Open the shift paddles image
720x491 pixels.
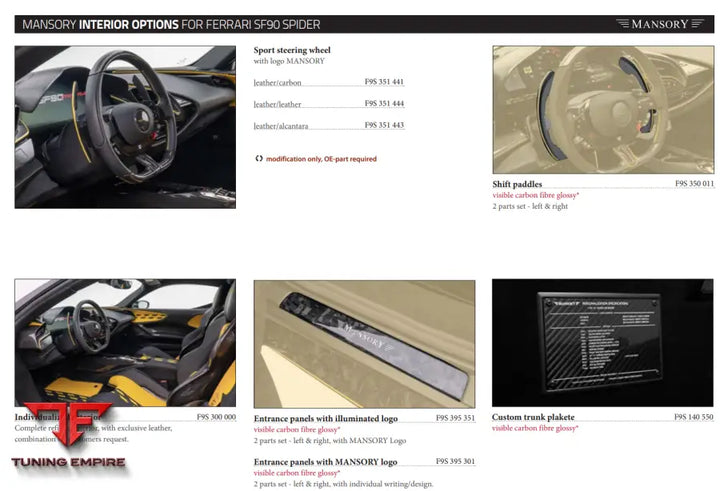tap(603, 109)
